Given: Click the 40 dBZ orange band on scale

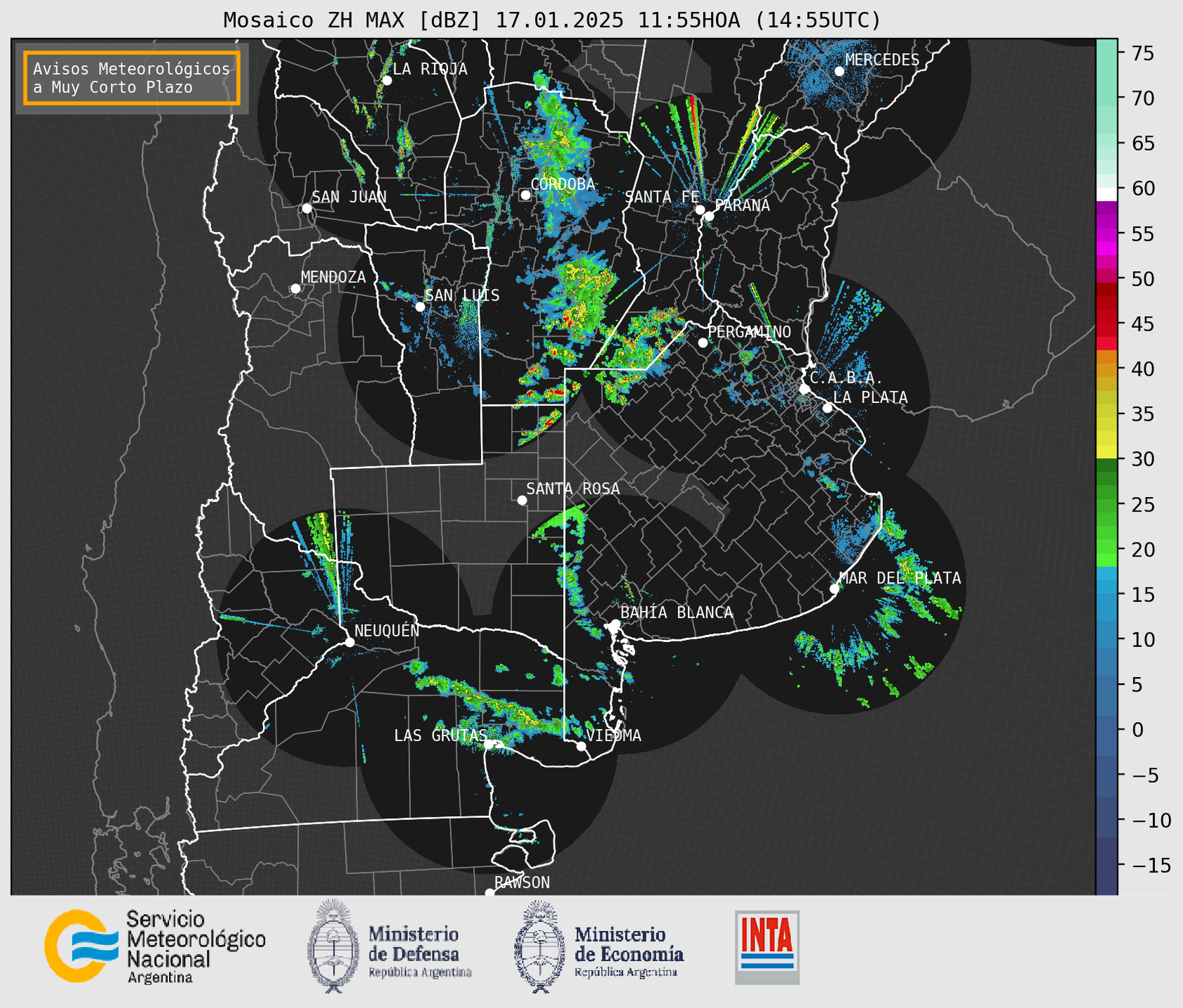Looking at the screenshot, I should pos(1106,369).
